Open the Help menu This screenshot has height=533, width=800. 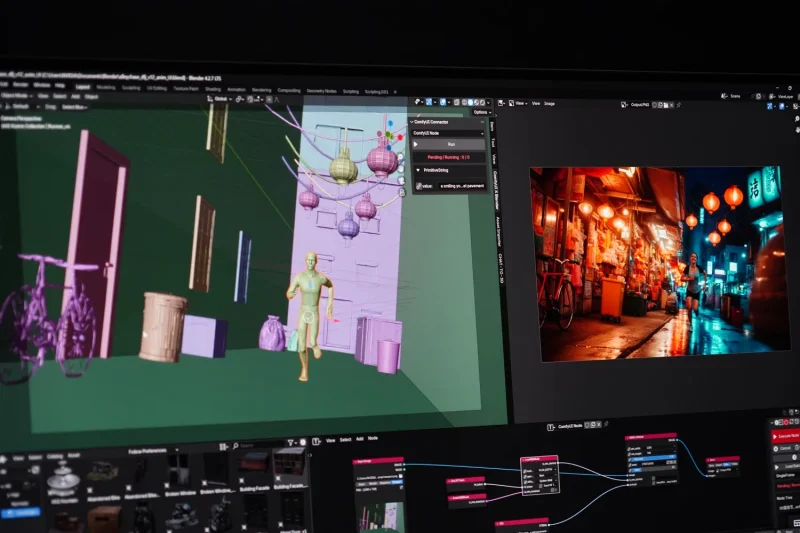pyautogui.click(x=60, y=86)
